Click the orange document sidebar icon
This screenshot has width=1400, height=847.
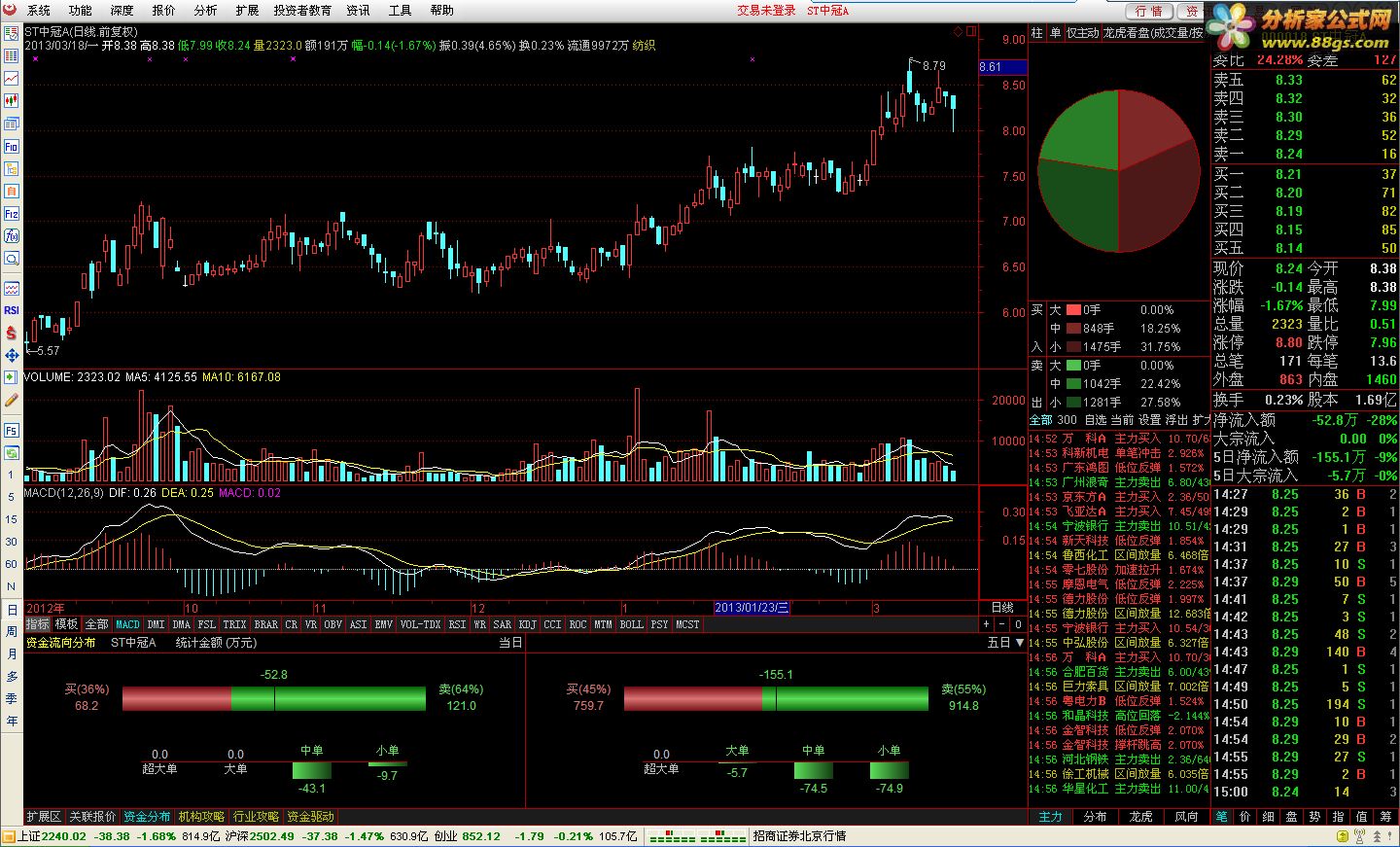tap(12, 192)
